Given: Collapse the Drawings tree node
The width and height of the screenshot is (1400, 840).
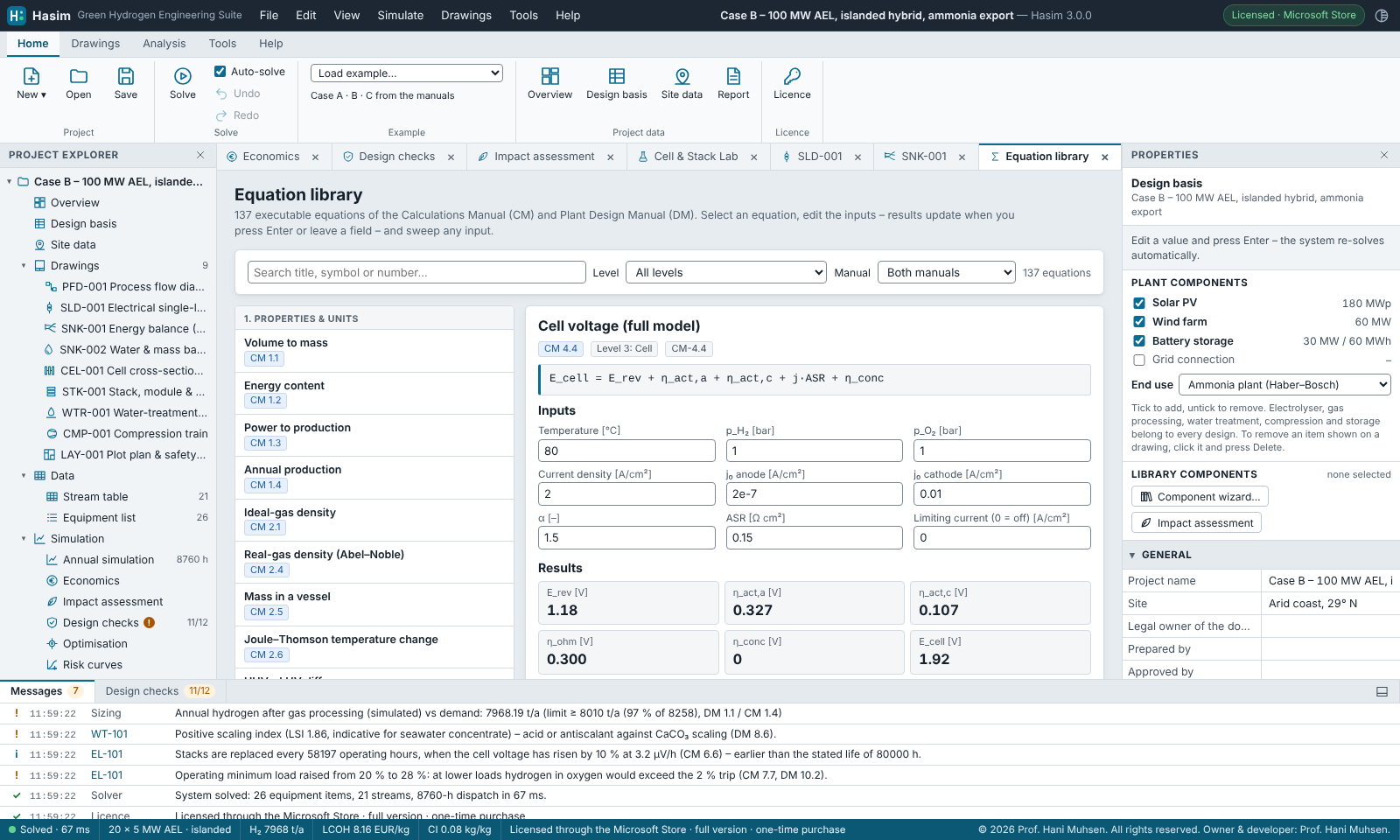Looking at the screenshot, I should coord(24,266).
